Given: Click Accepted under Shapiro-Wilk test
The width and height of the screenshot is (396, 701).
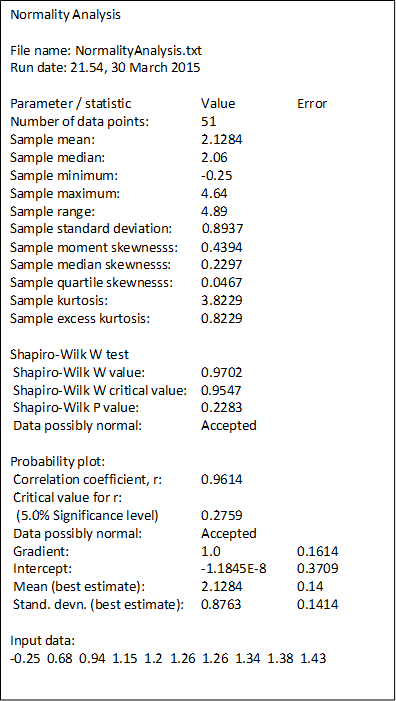Looking at the screenshot, I should click(x=228, y=426).
